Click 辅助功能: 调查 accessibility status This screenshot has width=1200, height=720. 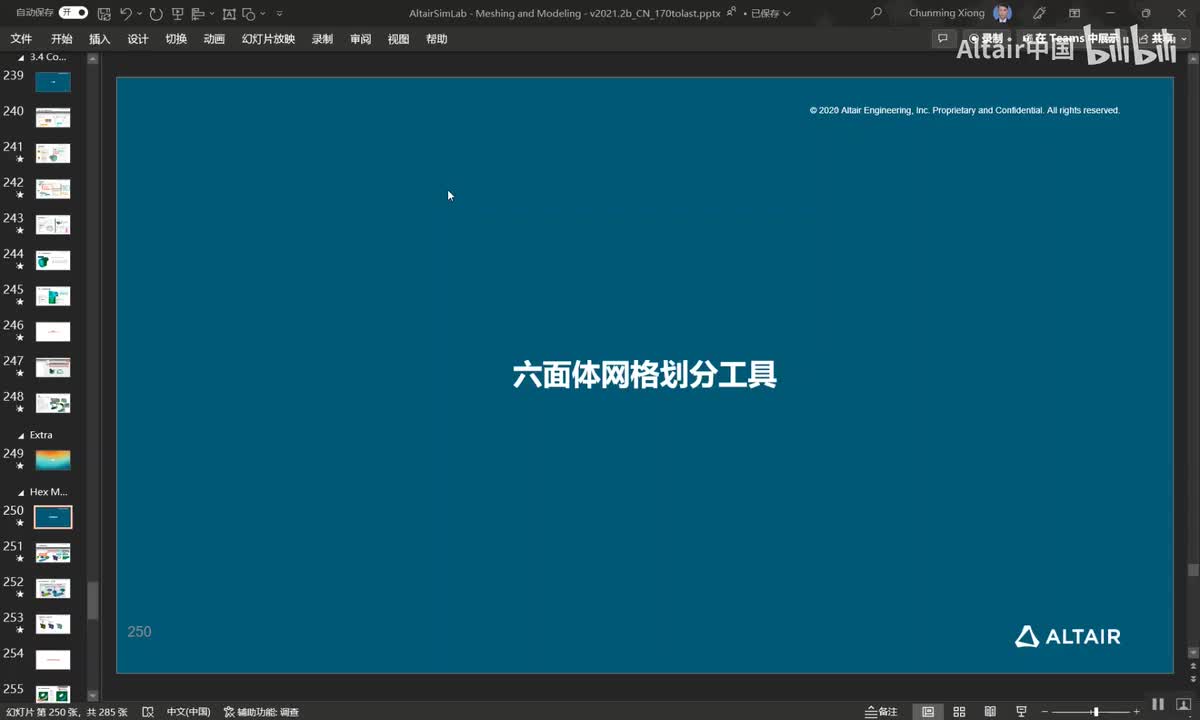pyautogui.click(x=261, y=712)
